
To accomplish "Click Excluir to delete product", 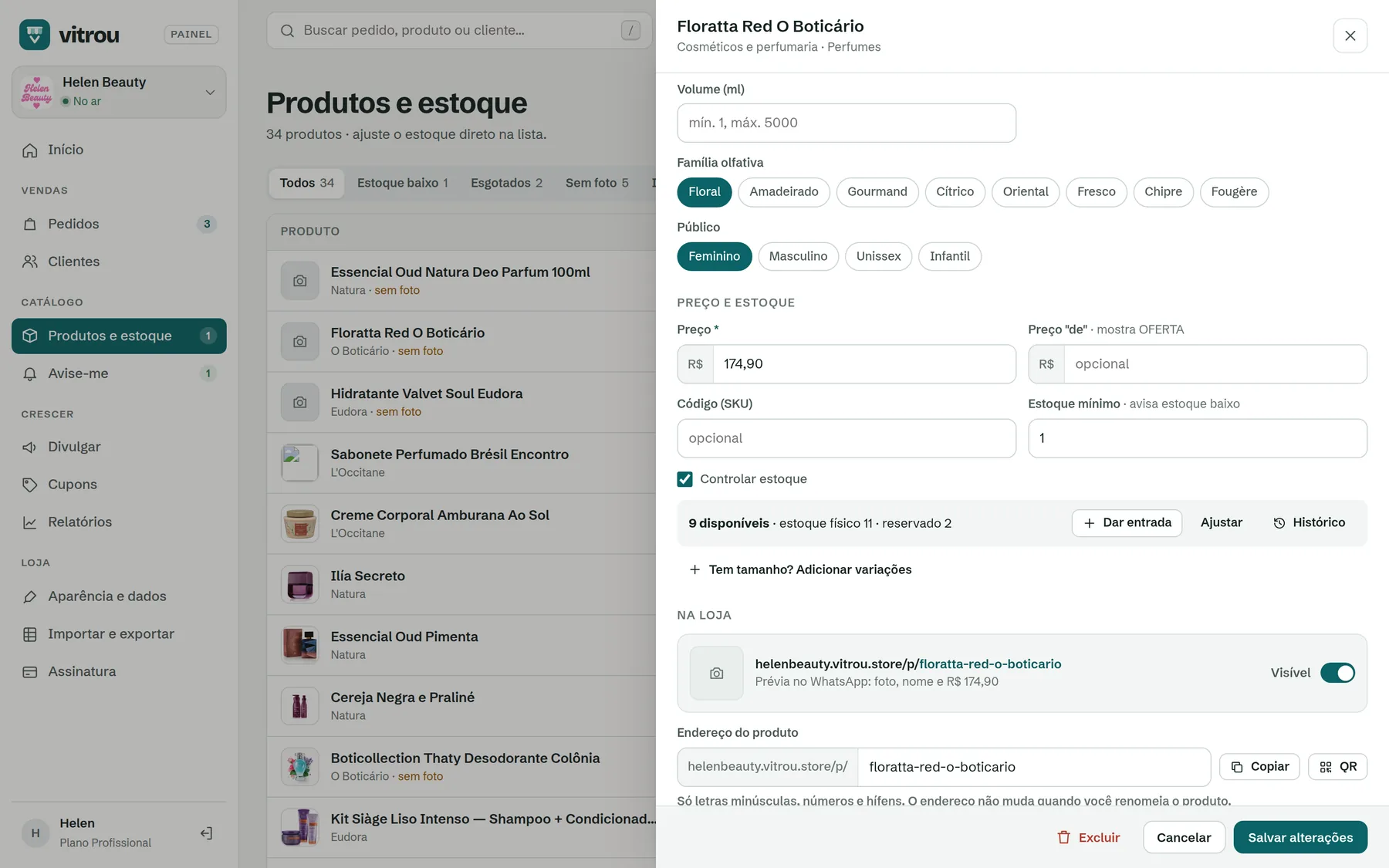I will [1088, 838].
